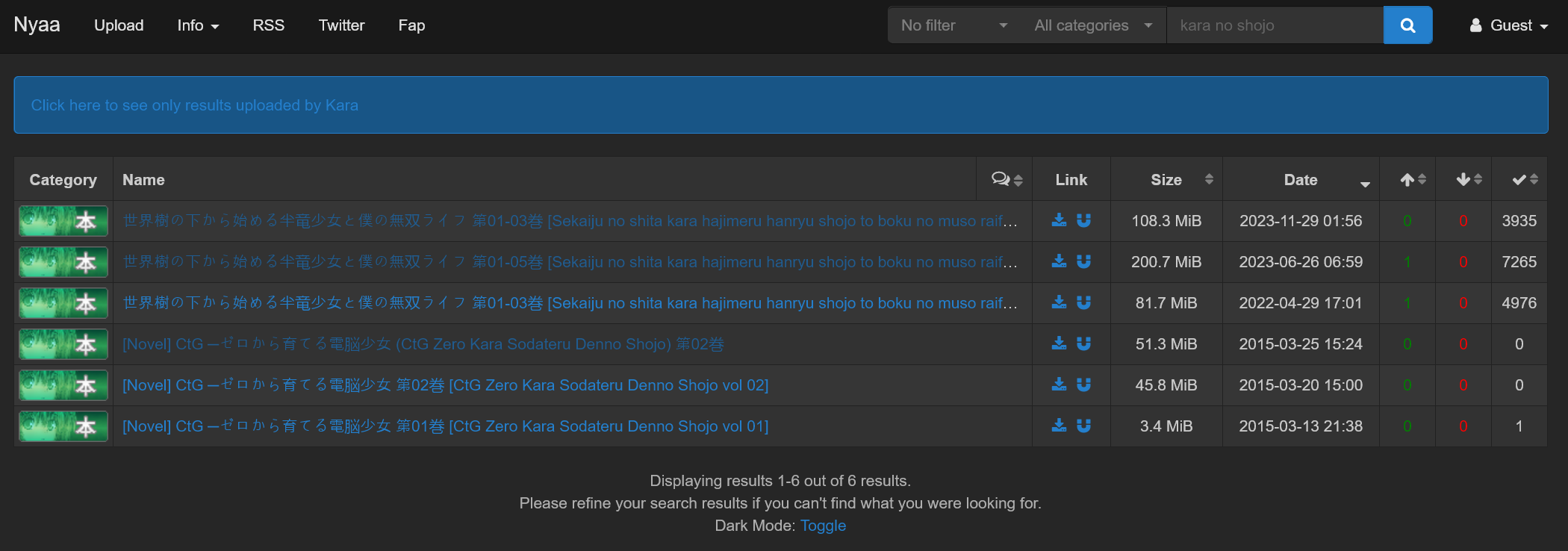Click the 4976 completed downloads value
The width and height of the screenshot is (1568, 551).
point(1519,303)
